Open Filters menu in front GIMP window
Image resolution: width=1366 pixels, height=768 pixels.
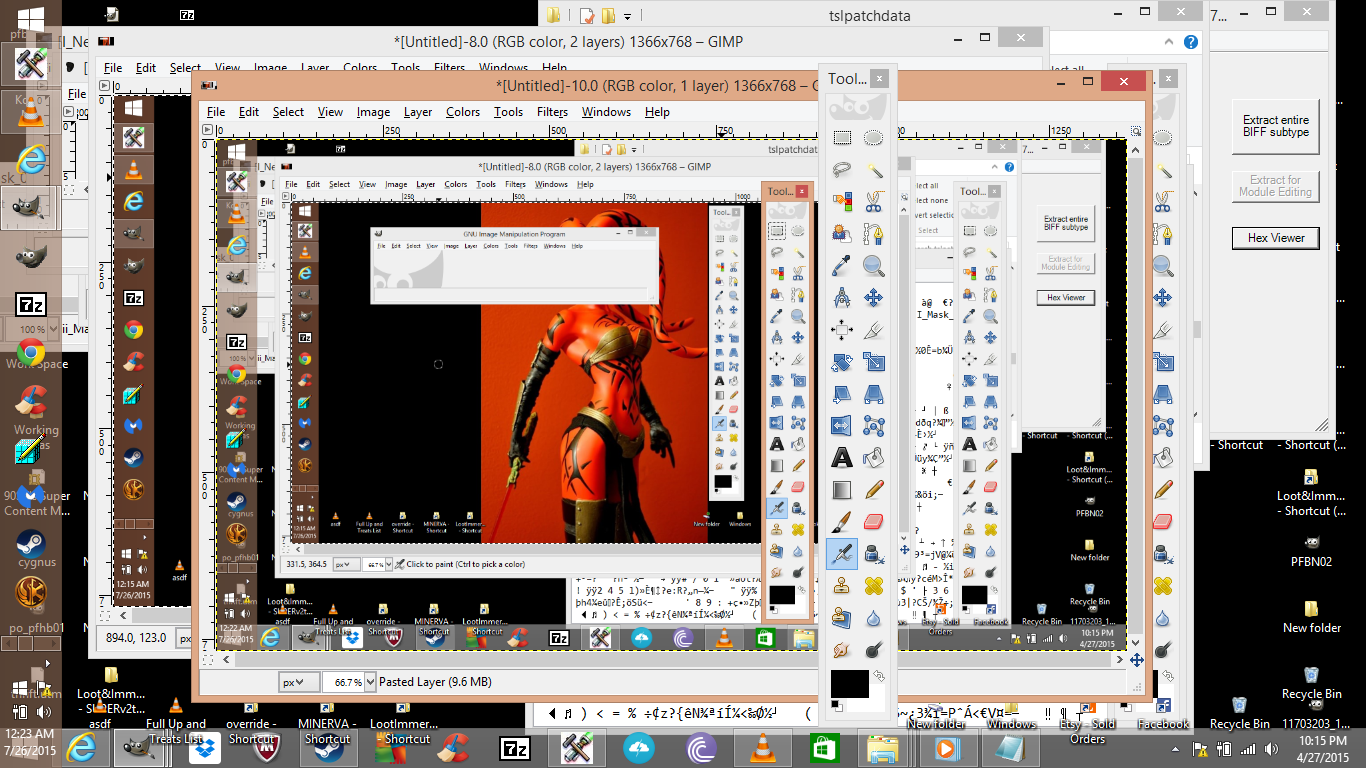(552, 112)
